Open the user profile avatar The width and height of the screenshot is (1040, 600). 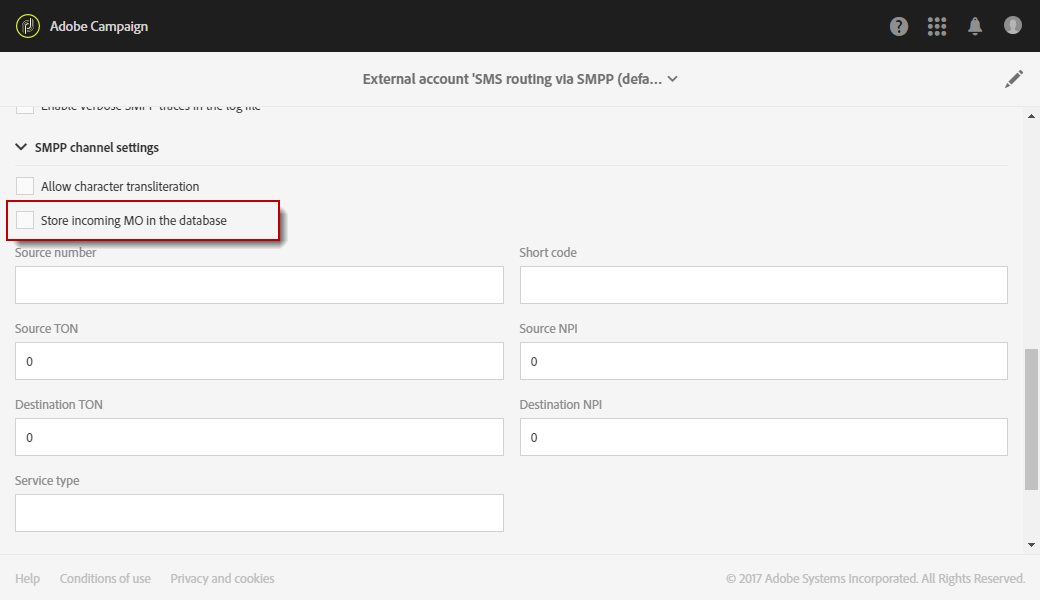1013,26
